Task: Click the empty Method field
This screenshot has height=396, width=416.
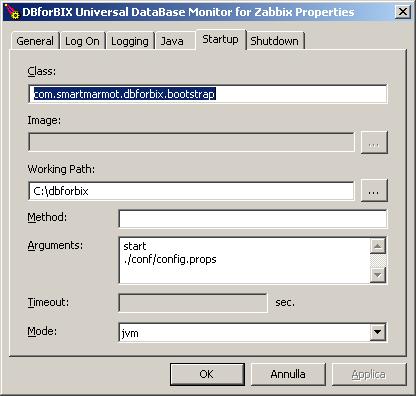Action: click(x=253, y=219)
